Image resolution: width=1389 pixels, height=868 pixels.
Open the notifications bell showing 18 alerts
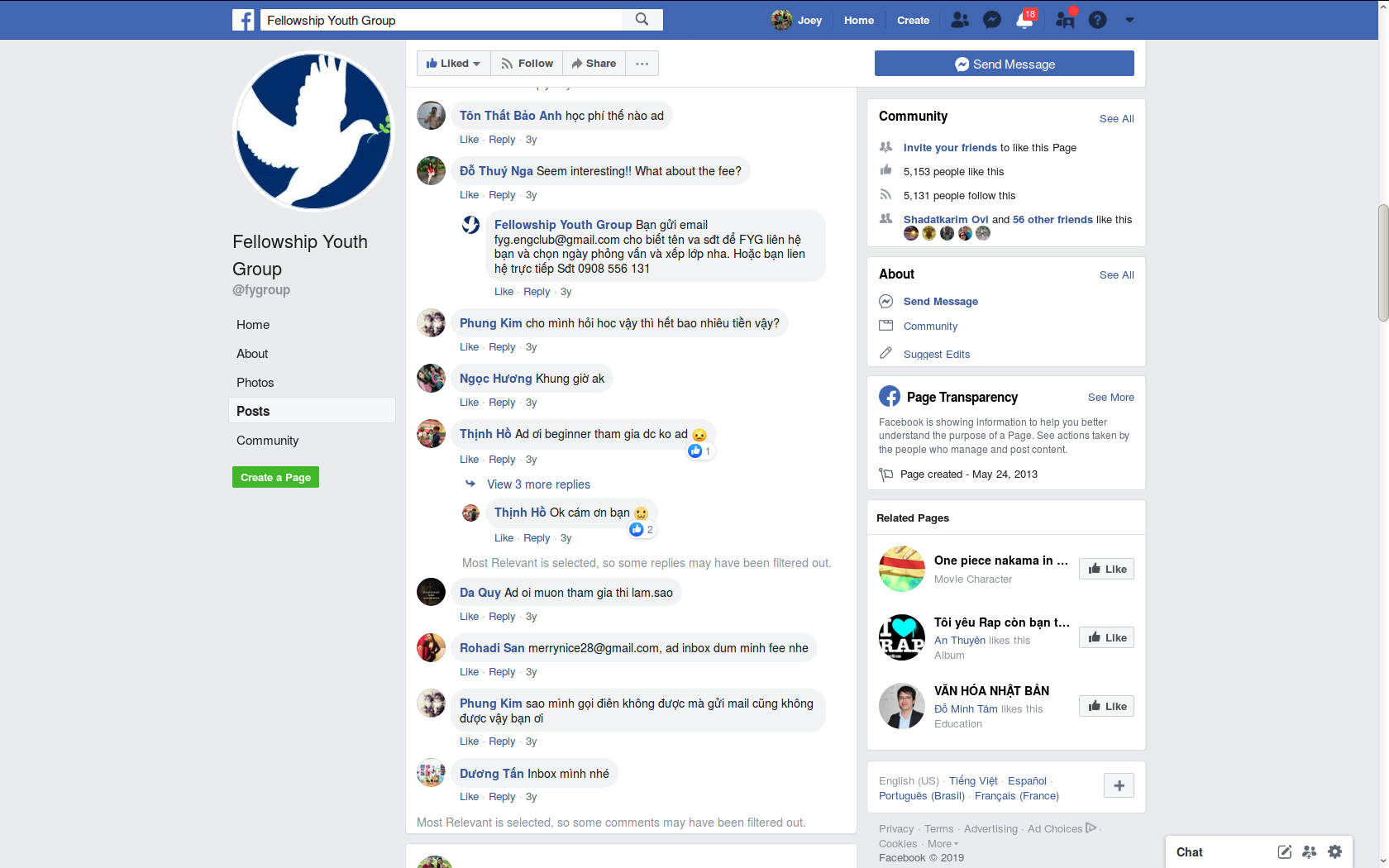[1024, 20]
